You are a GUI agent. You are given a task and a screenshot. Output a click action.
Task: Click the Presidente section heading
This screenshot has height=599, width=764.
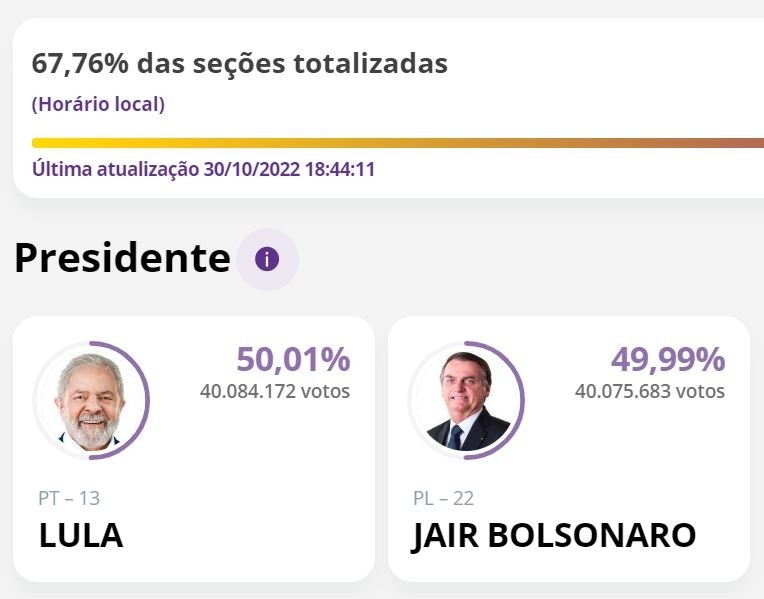coord(122,258)
